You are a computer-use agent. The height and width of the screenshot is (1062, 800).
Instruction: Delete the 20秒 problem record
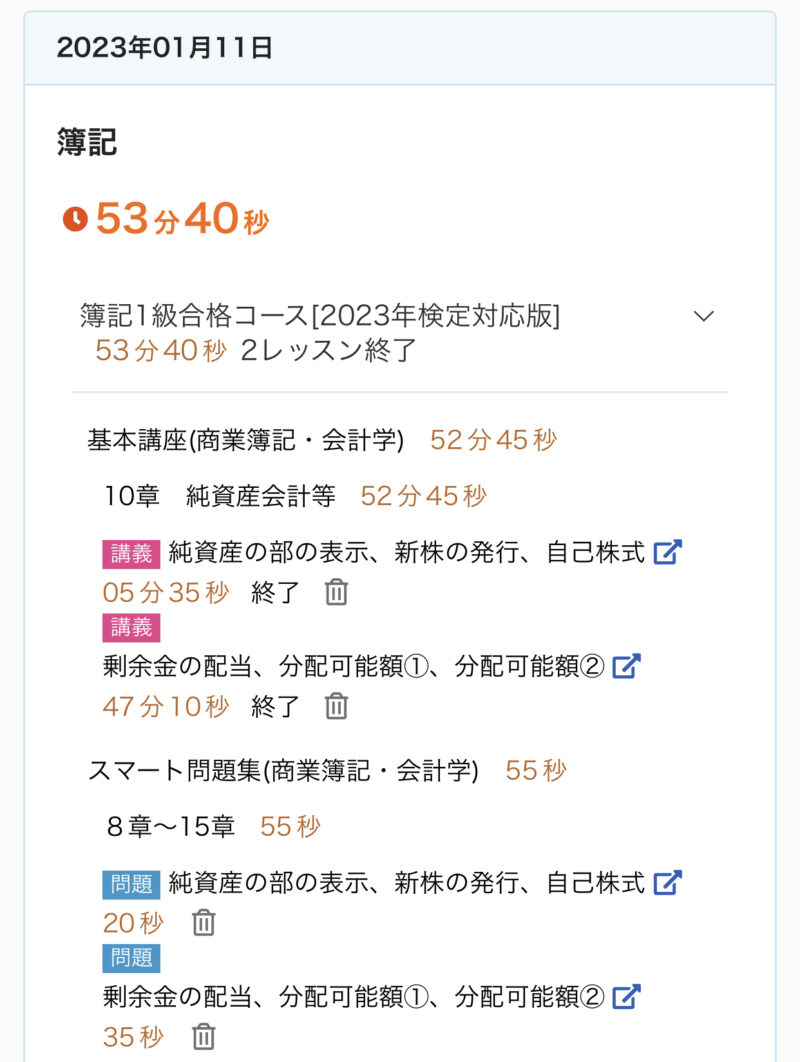pos(204,923)
